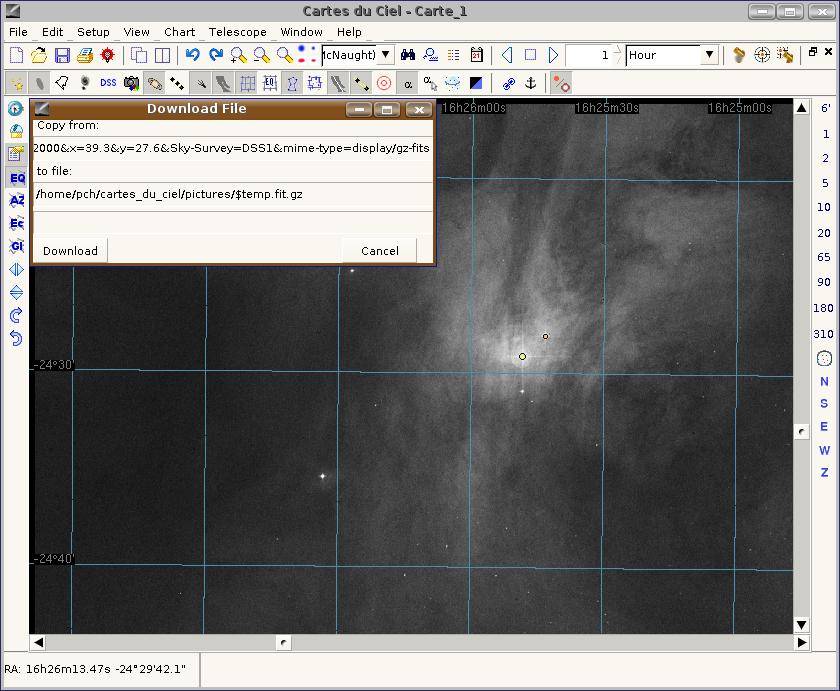Click the plain magnifier zoom icon
Screen dimensions: 840x691
pos(284,55)
